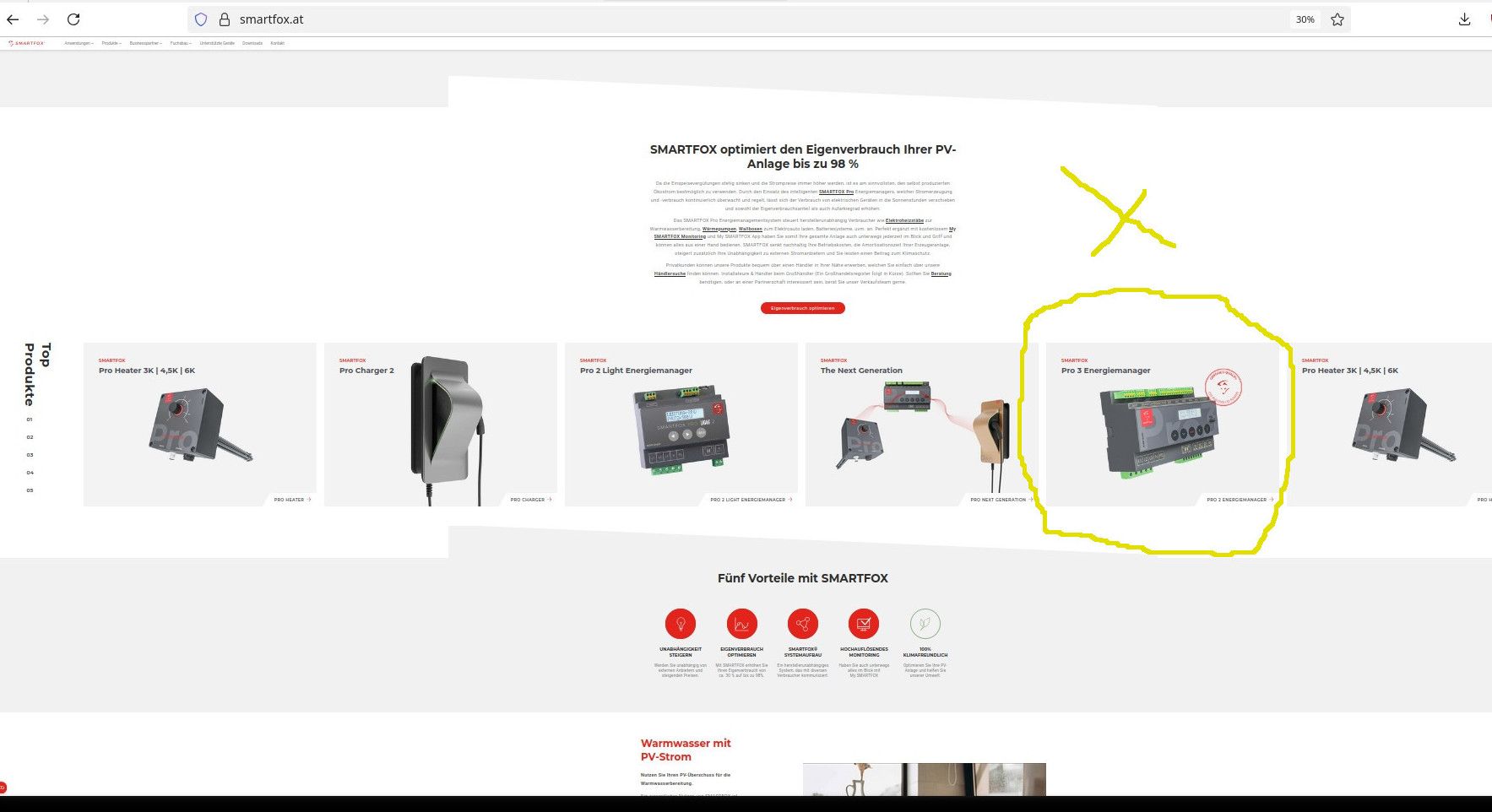1492x812 pixels.
Task: Go back to the previous page
Action: point(13,19)
